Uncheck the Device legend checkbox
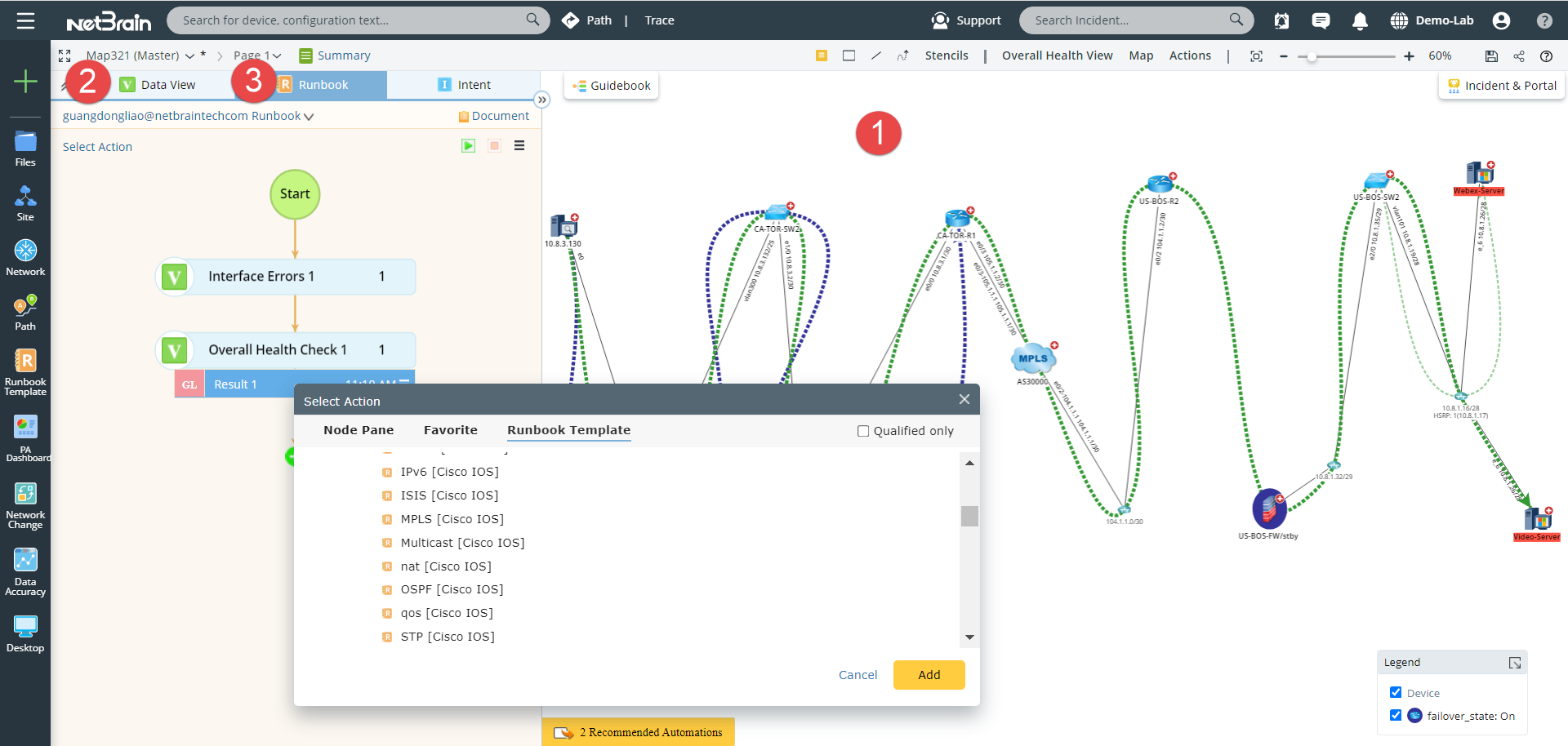This screenshot has width=1568, height=746. pos(1396,692)
